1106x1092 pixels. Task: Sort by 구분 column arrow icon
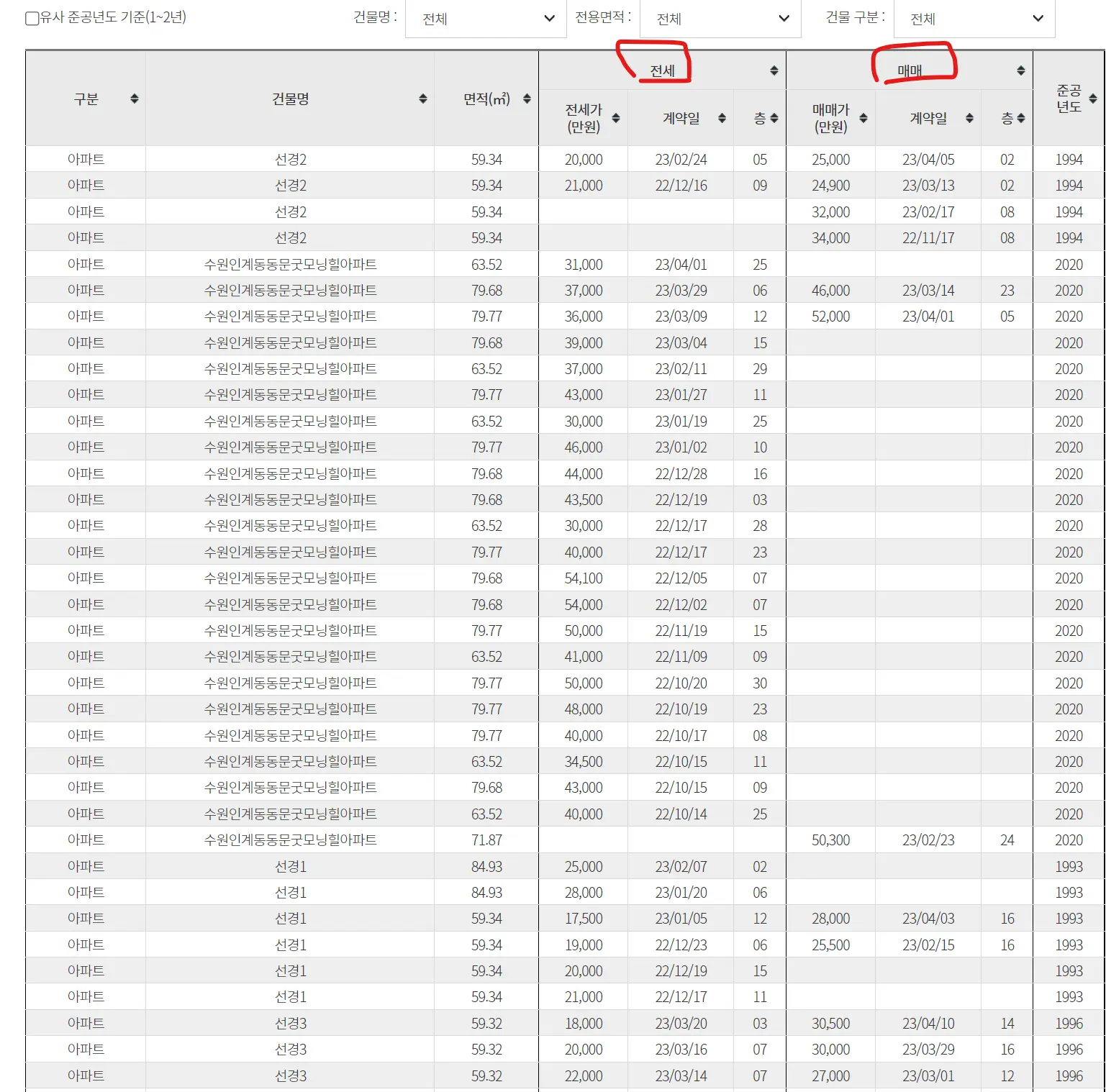point(134,99)
